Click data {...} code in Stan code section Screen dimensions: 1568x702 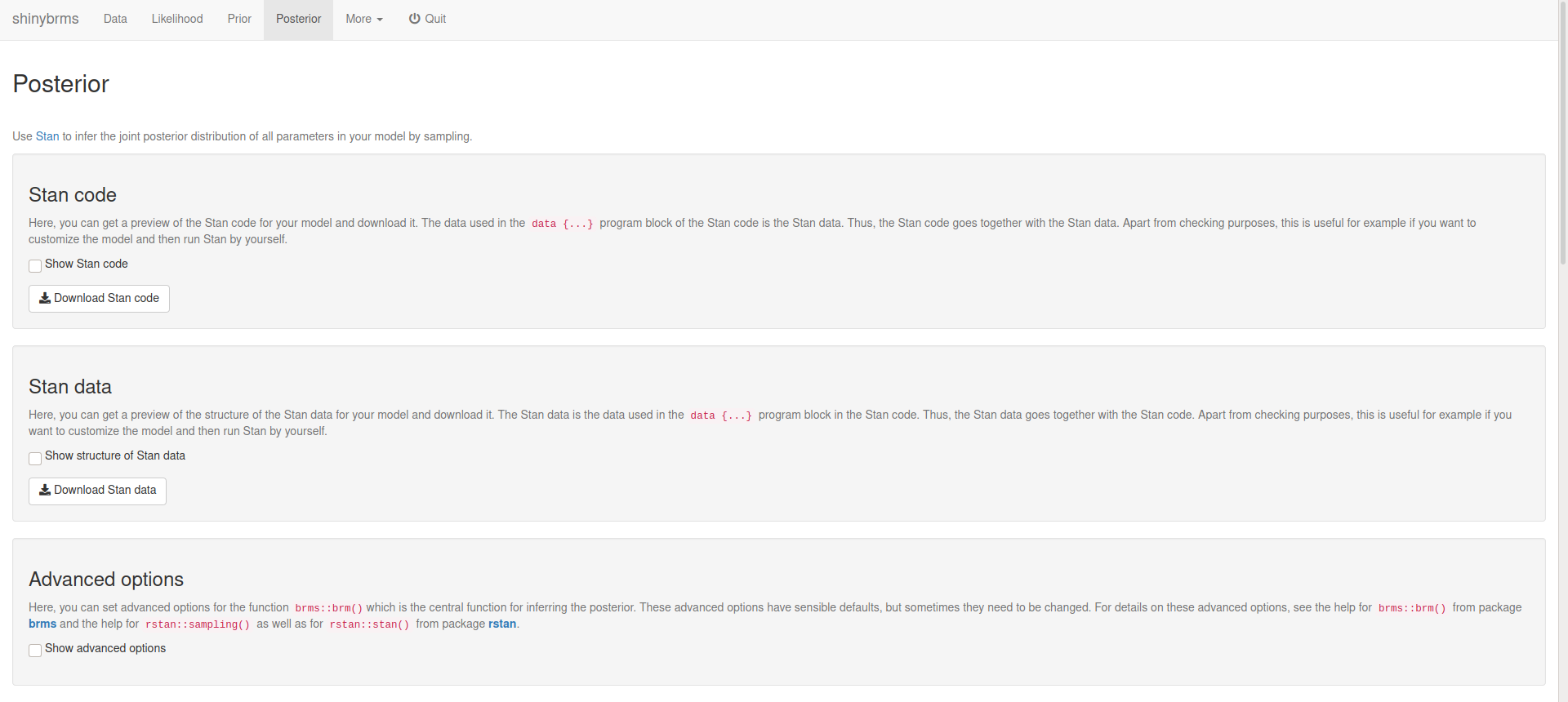tap(562, 224)
